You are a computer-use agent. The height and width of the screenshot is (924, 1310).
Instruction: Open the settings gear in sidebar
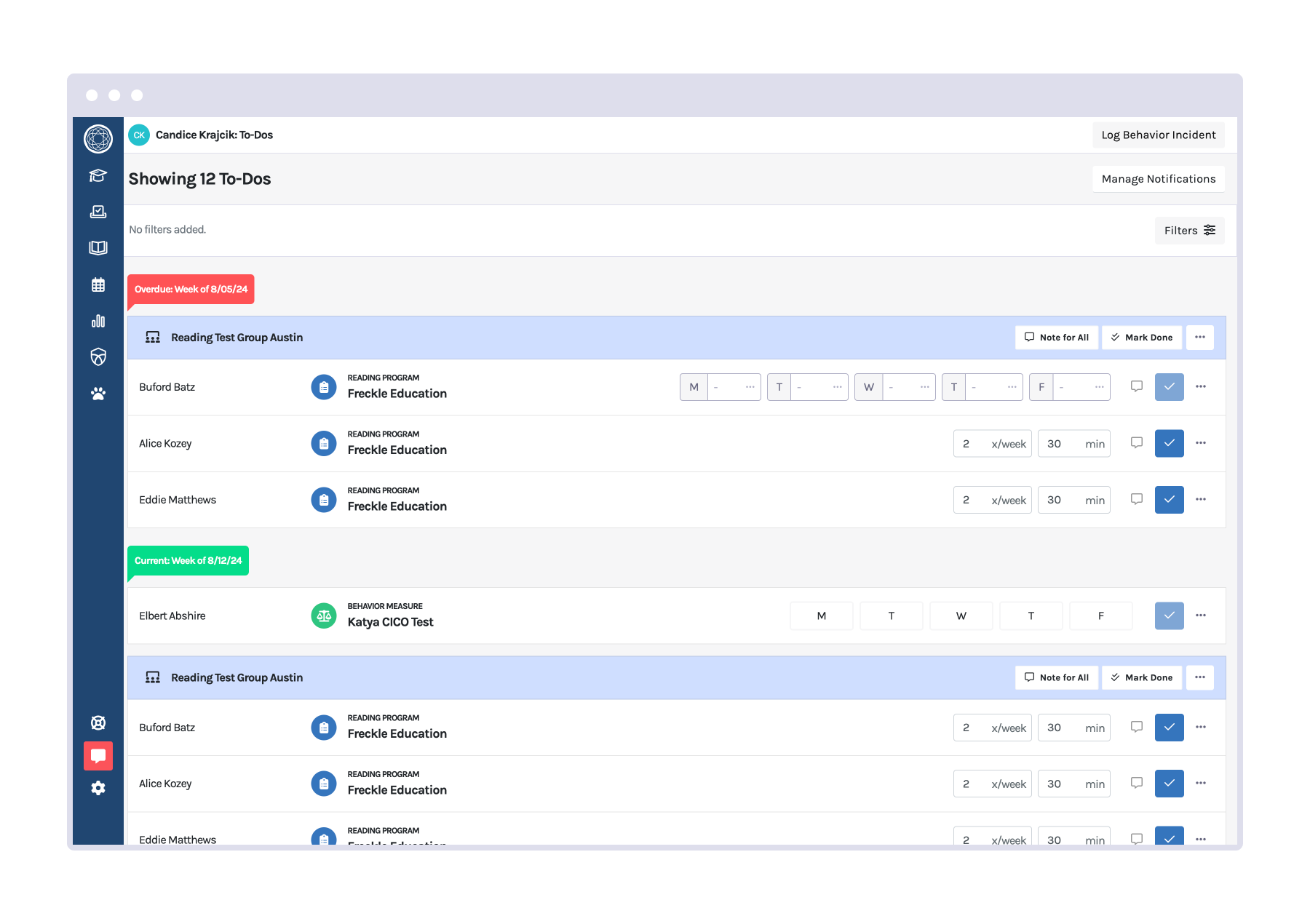pos(98,788)
